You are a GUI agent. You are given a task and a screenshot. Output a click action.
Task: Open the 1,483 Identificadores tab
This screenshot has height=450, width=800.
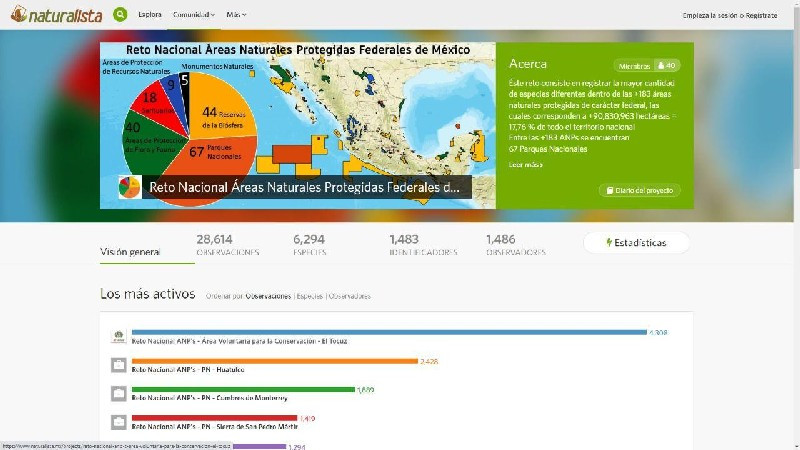(423, 245)
